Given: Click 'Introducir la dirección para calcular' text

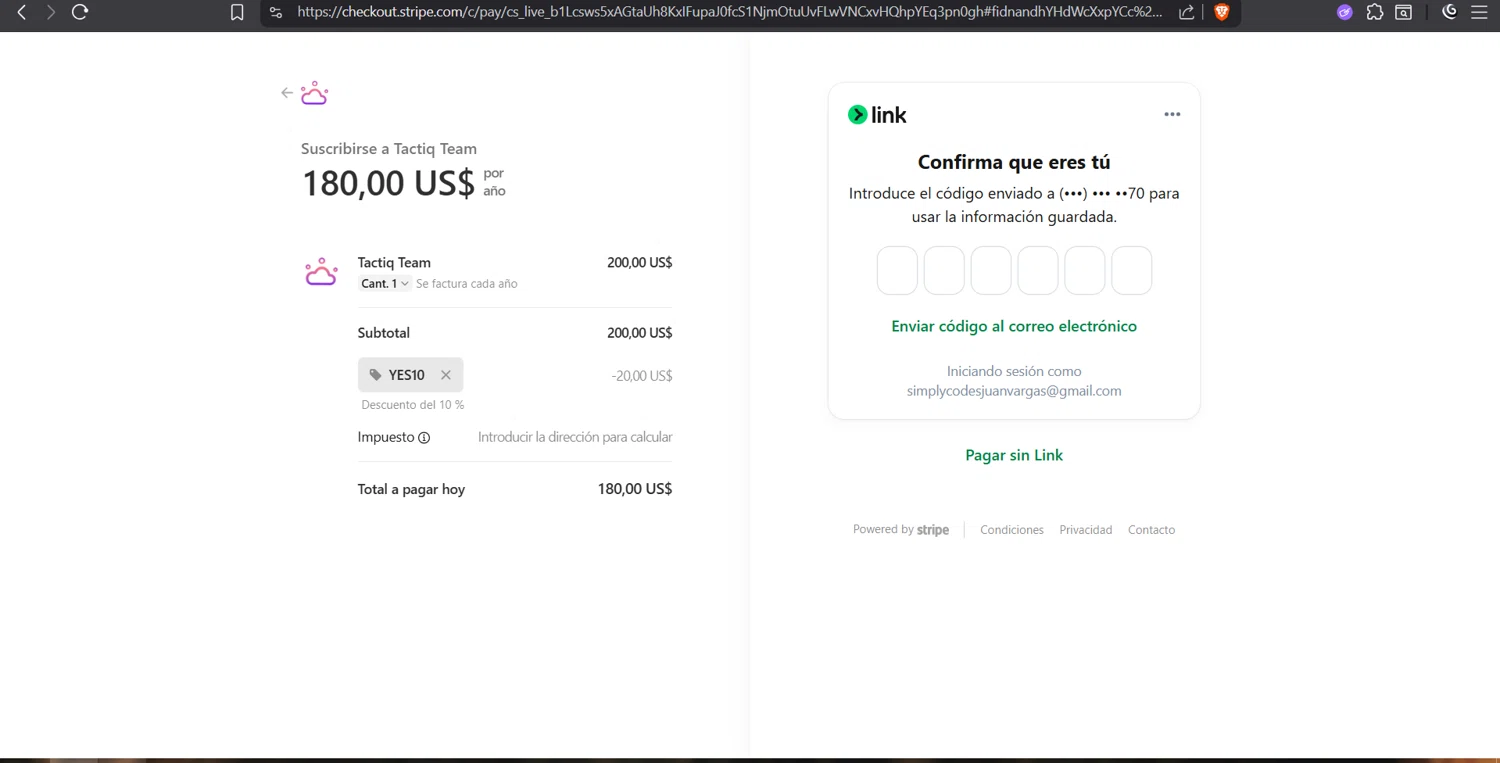Looking at the screenshot, I should pos(575,437).
